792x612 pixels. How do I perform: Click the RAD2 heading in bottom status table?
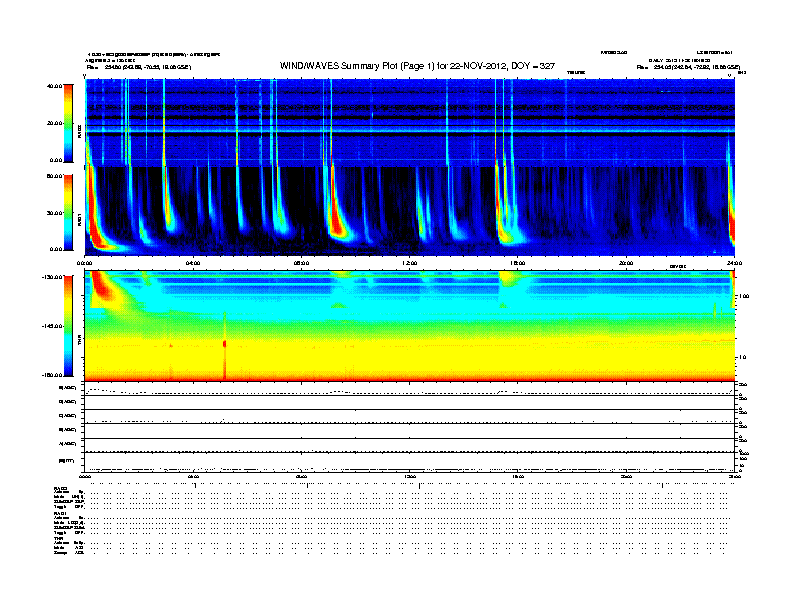pyautogui.click(x=60, y=489)
